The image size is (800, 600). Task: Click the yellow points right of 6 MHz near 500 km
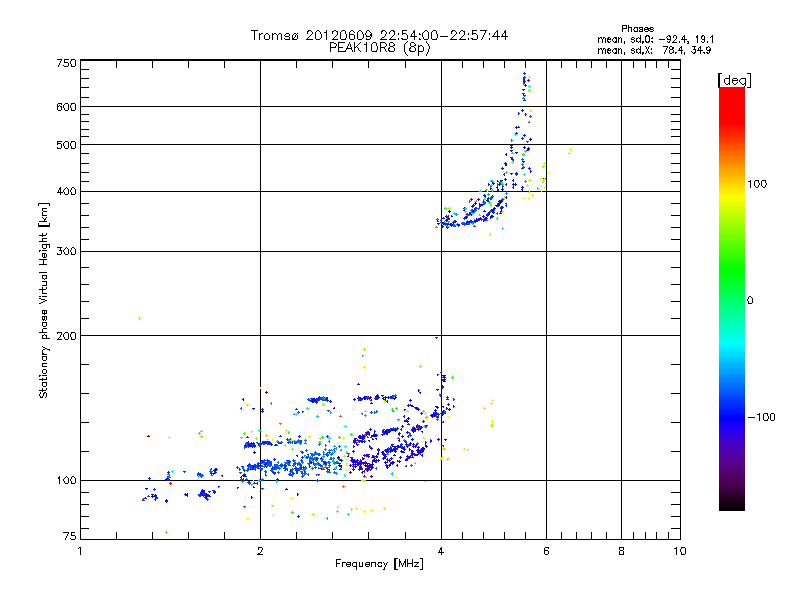[570, 151]
